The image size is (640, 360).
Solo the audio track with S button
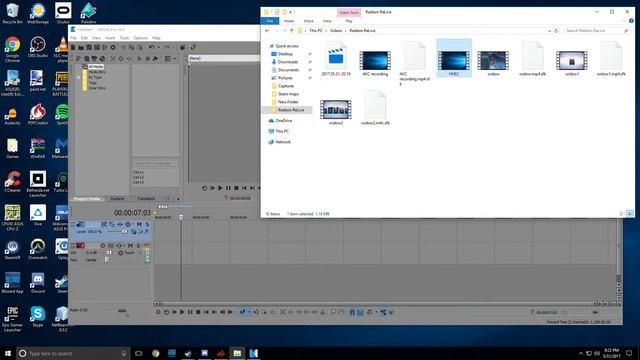click(x=138, y=246)
